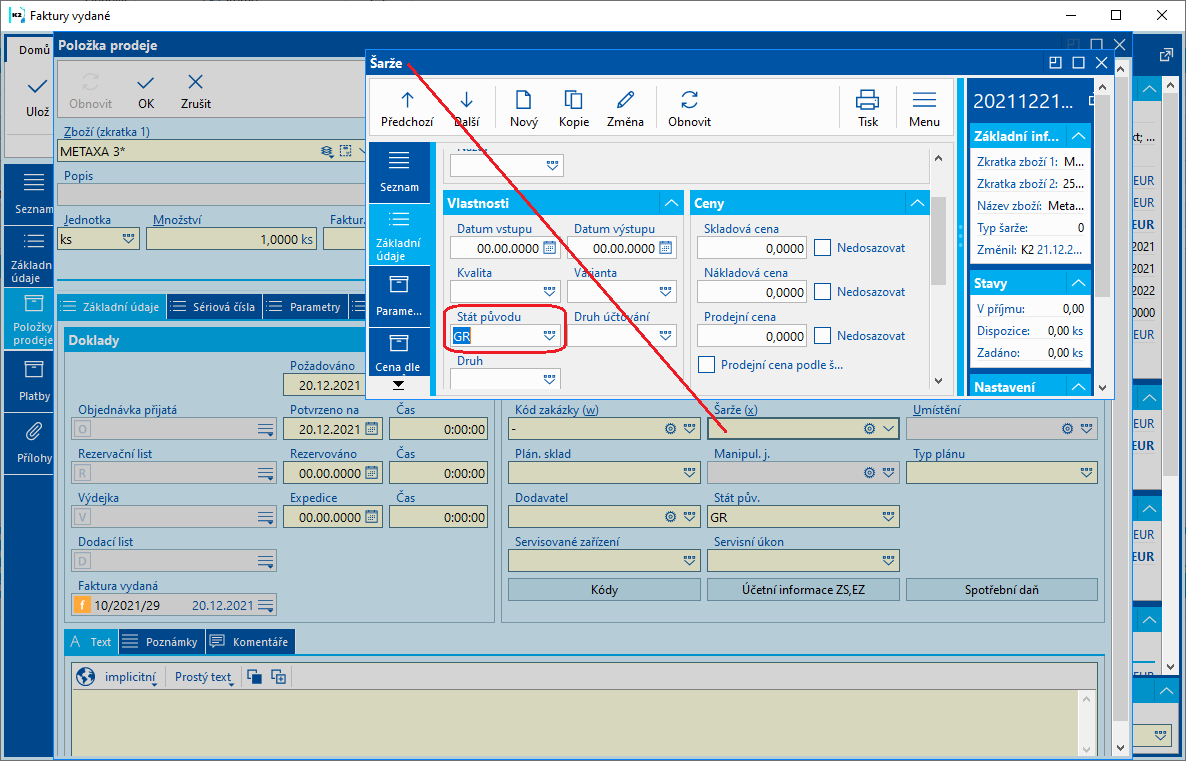Screen dimensions: 1186x761
Task: Open calendar for Datum výstupu
Action: click(x=666, y=247)
